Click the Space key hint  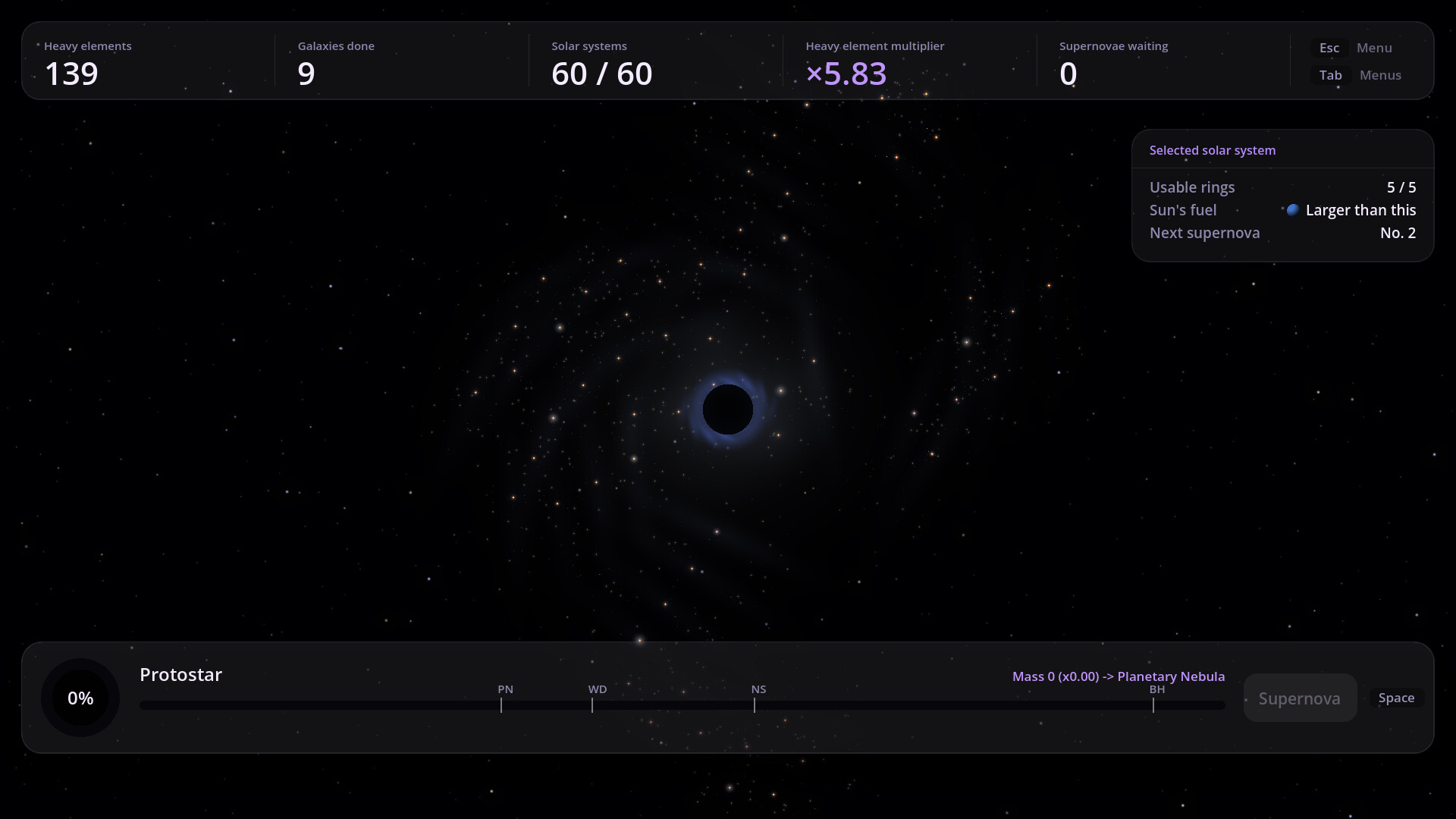pyautogui.click(x=1396, y=698)
